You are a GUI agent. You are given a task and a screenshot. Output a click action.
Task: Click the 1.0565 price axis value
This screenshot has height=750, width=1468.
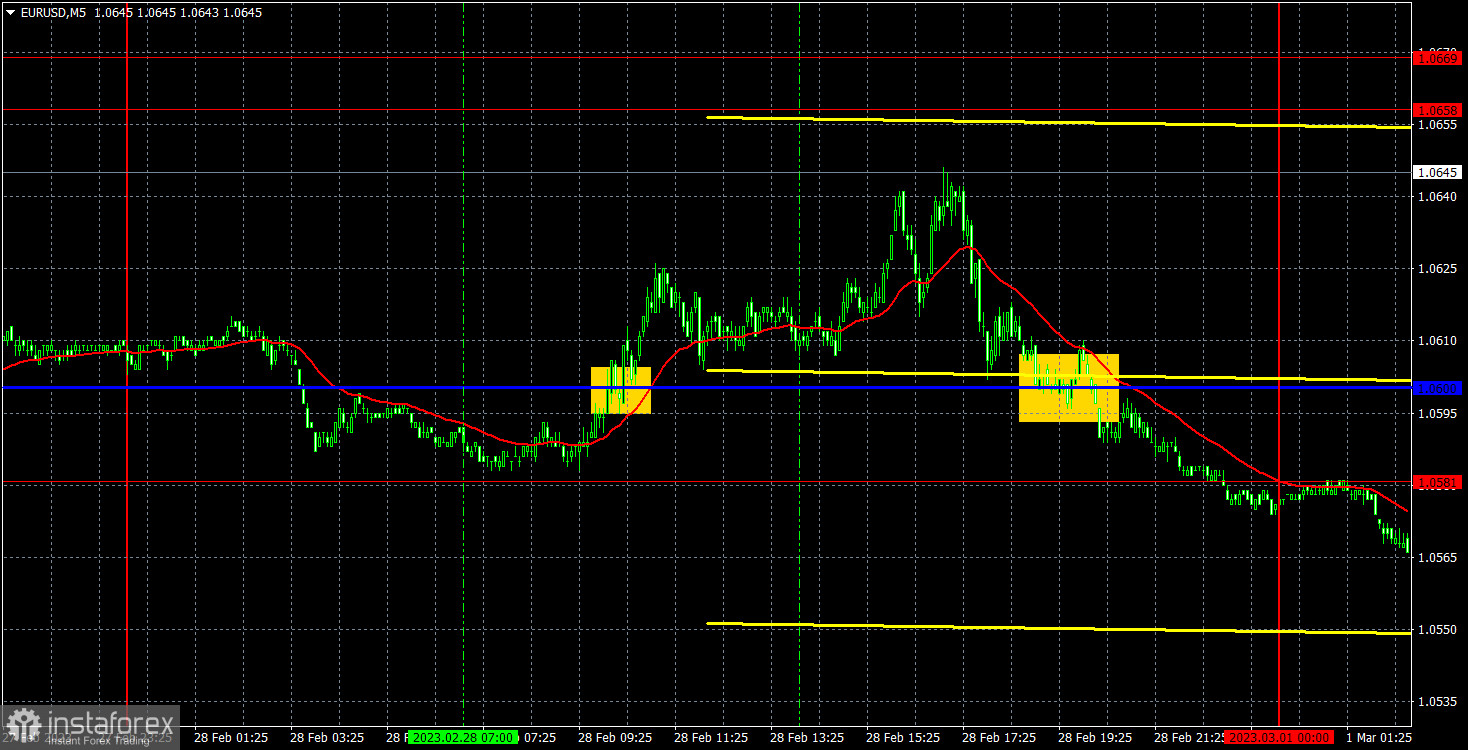[x=1438, y=557]
